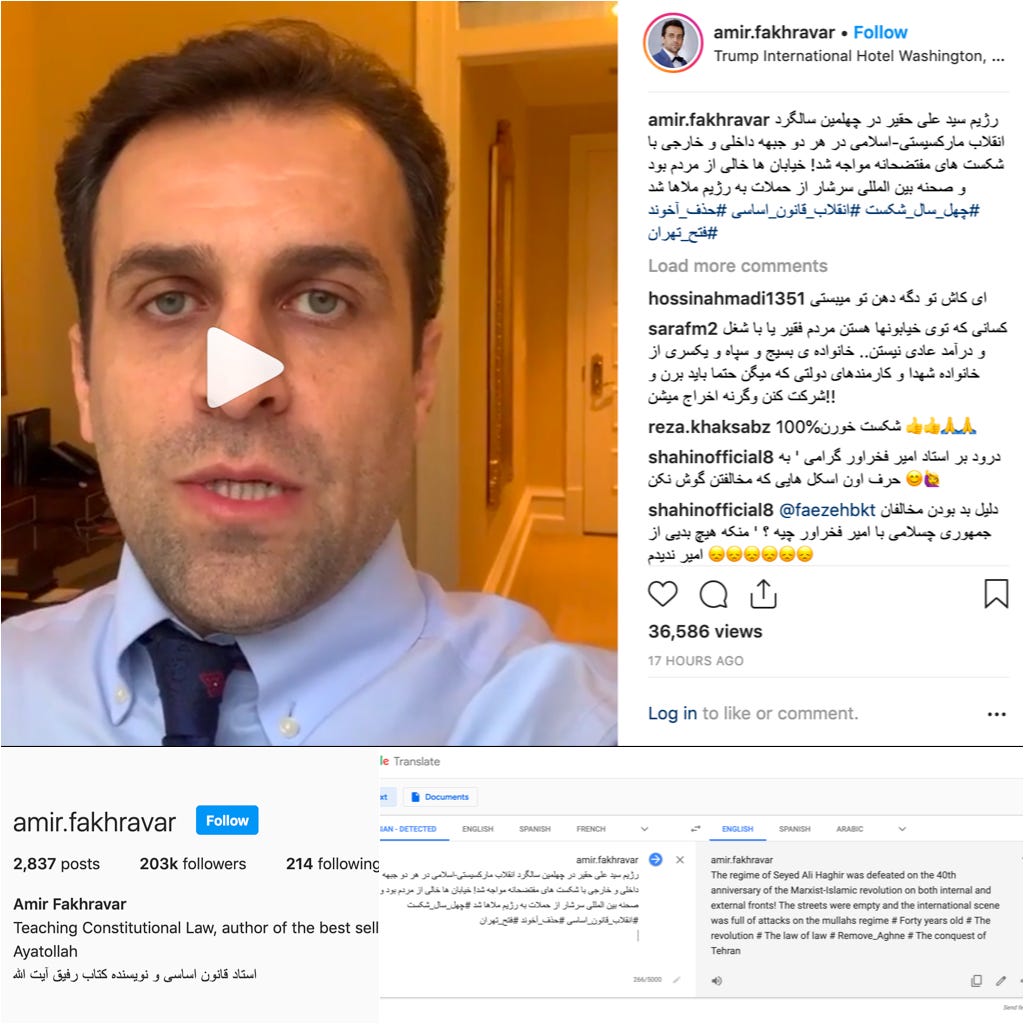This screenshot has width=1024, height=1024.
Task: Open comments via the speech bubble icon
Action: [x=713, y=594]
